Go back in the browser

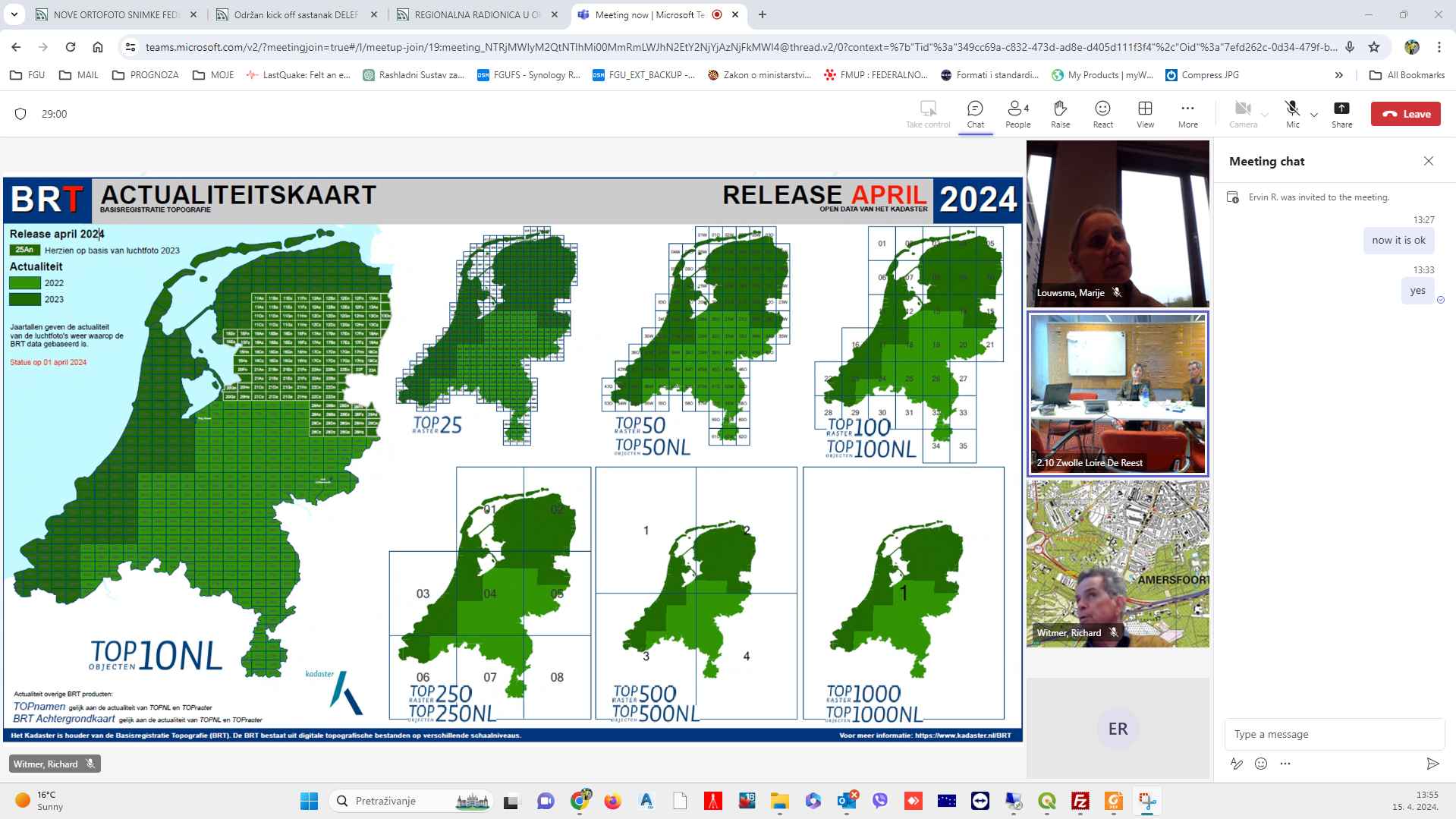[16, 47]
